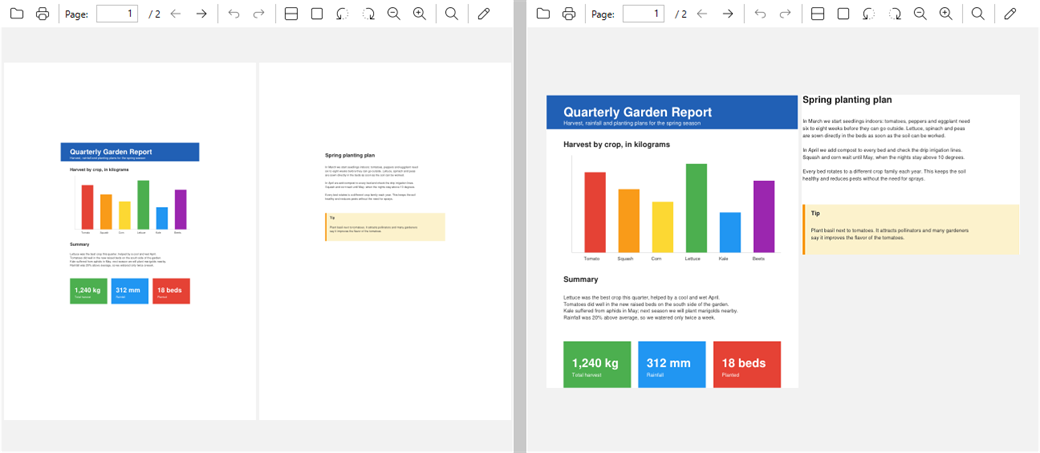The image size is (1040, 453).
Task: Click 'Lettuce was the best crop' line, right viewer
Action: pyautogui.click(x=641, y=298)
